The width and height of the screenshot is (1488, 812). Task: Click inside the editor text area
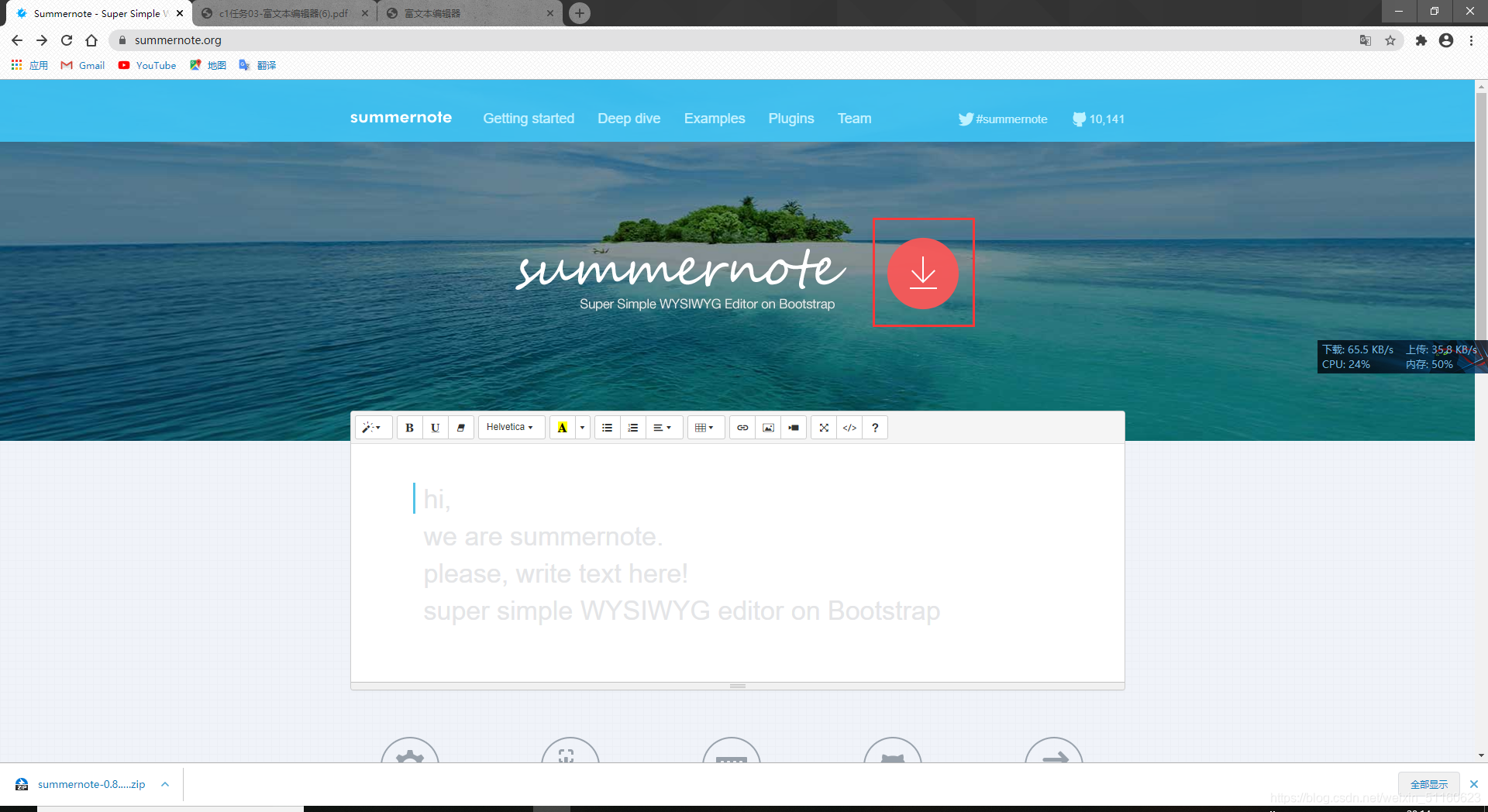click(x=737, y=563)
